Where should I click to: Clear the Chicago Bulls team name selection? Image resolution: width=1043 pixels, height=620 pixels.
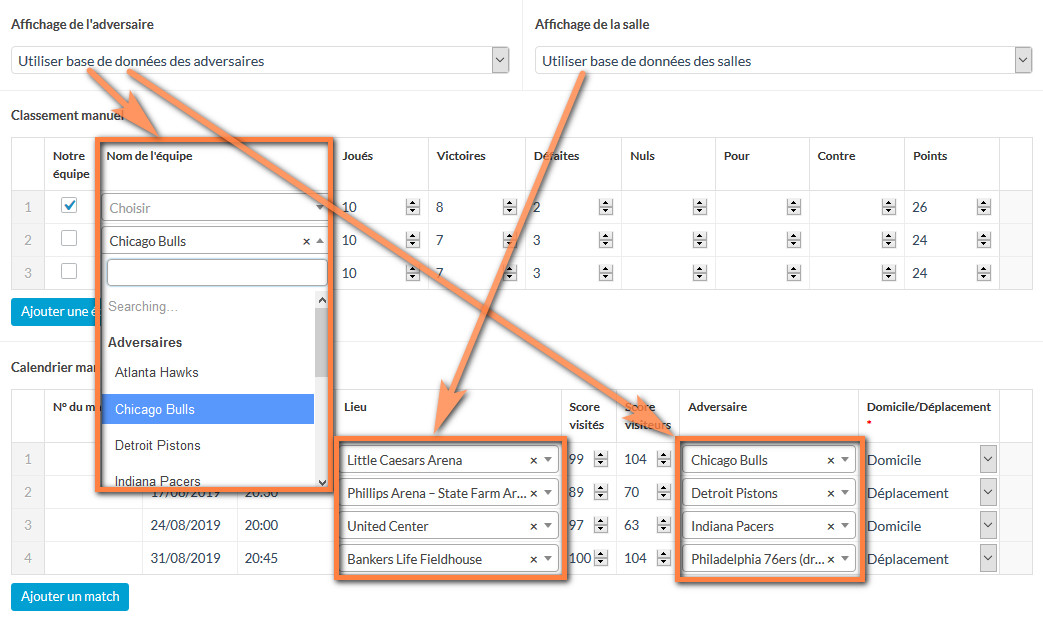(x=306, y=241)
